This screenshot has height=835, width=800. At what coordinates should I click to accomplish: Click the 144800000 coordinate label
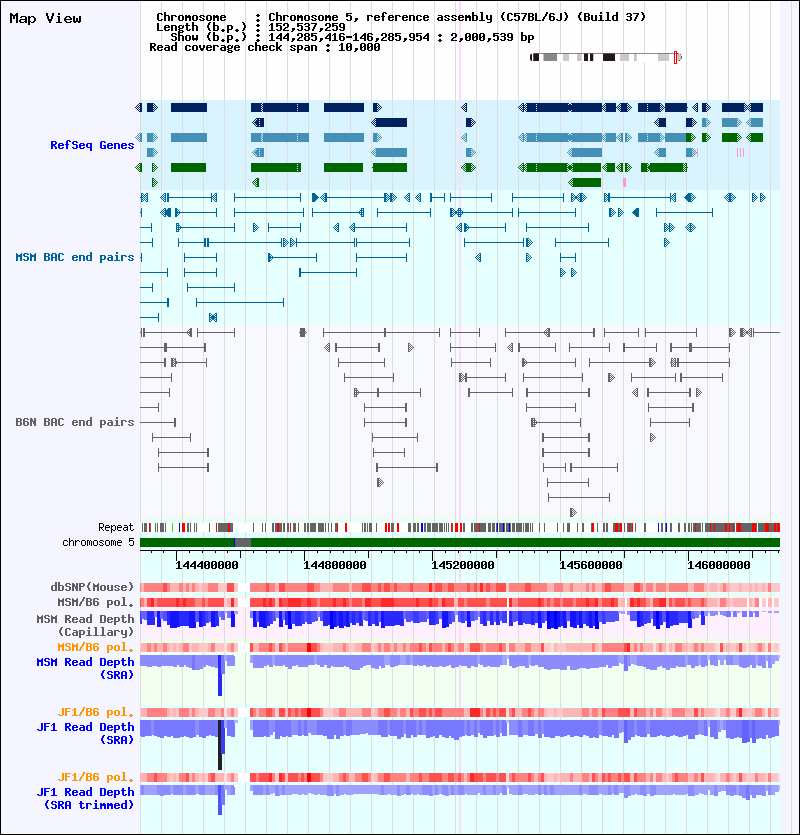click(x=334, y=565)
